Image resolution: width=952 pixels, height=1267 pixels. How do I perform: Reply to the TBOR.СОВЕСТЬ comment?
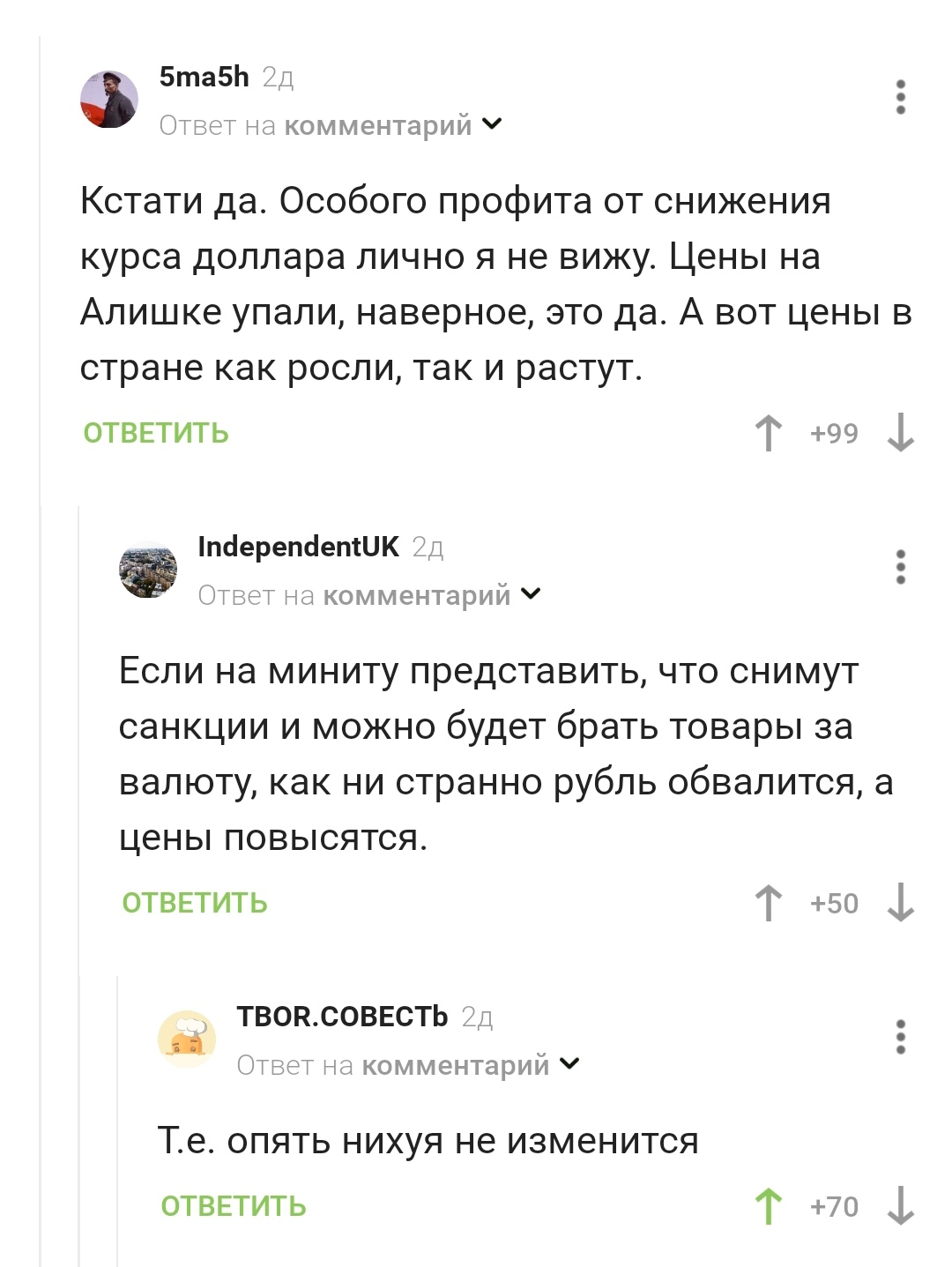point(234,1206)
